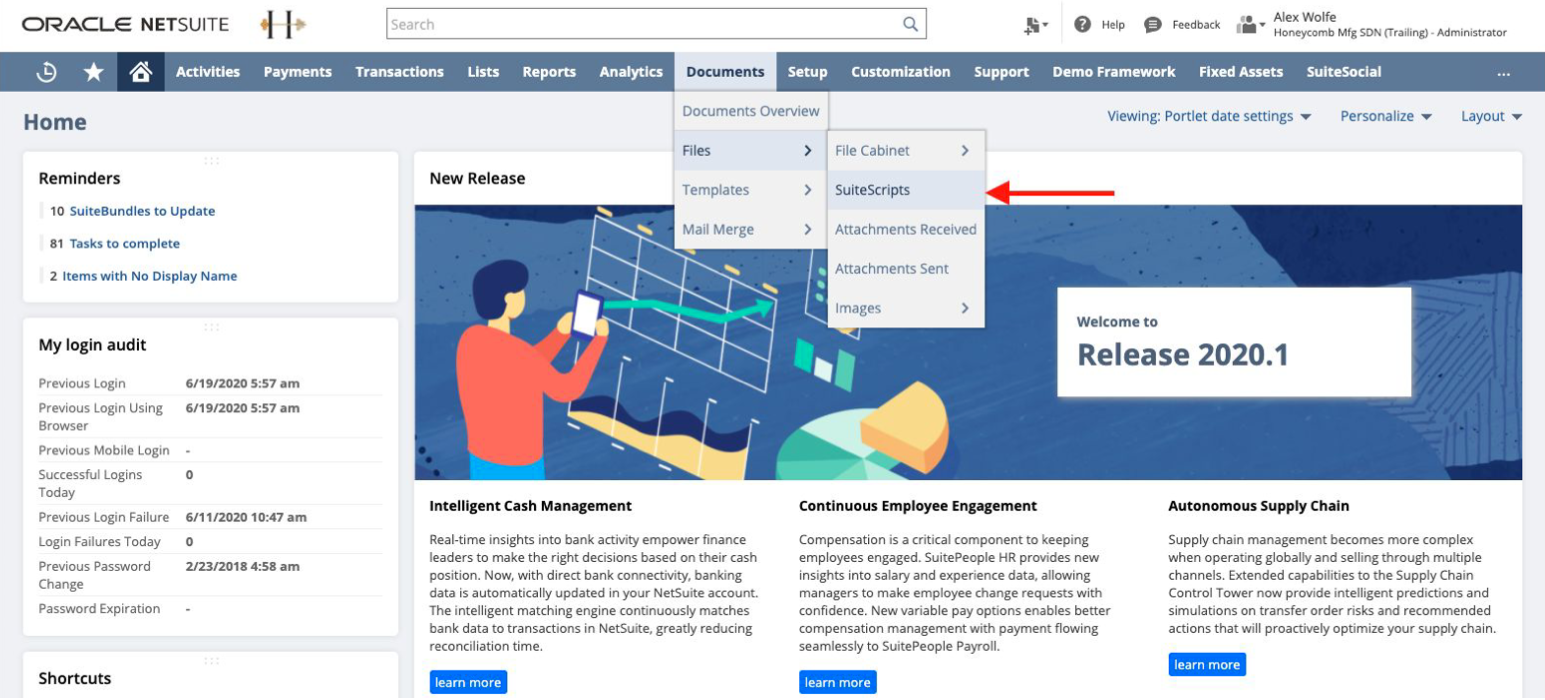Open the Customization menu
The width and height of the screenshot is (1545, 700).
coord(901,72)
